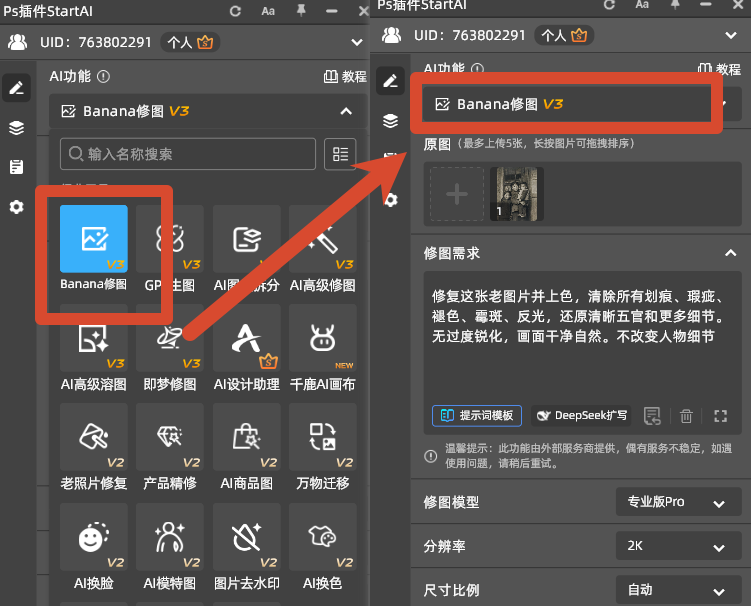The image size is (751, 606).
Task: Open the AI高级修图 tool
Action: pos(323,239)
